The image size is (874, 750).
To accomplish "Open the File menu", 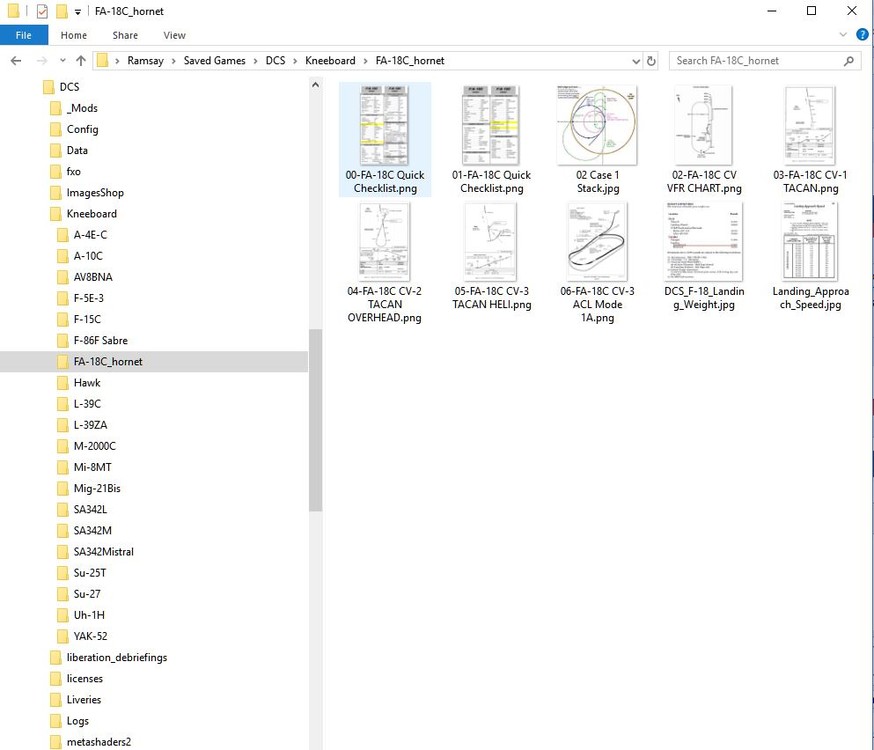I will point(24,34).
